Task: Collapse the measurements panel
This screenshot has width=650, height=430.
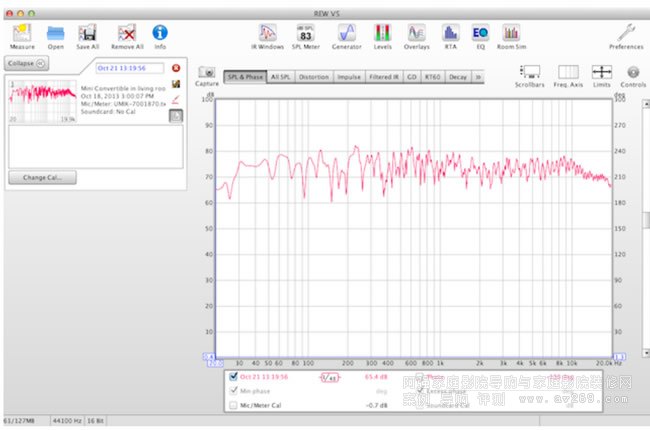Action: (28, 62)
